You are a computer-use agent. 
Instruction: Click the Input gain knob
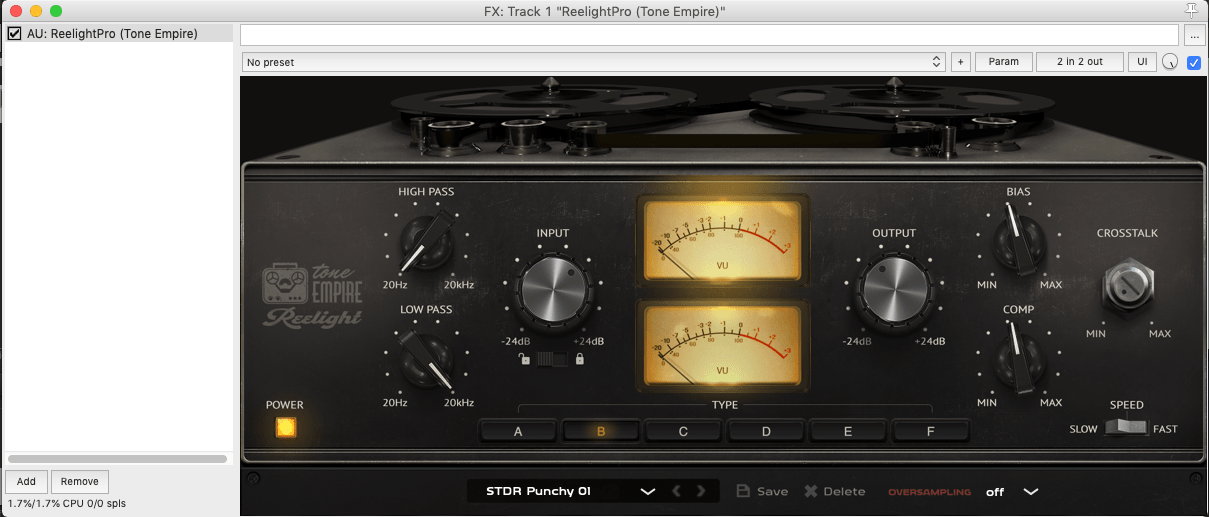(x=552, y=288)
